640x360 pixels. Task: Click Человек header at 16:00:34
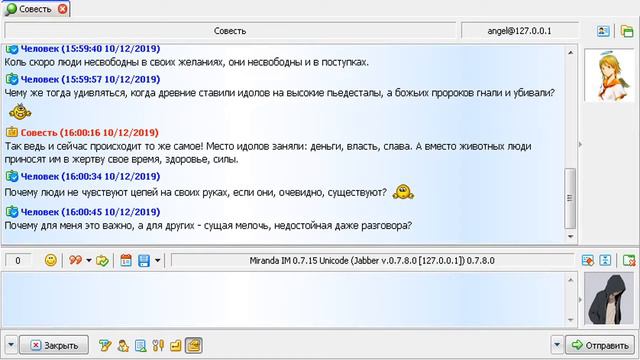pyautogui.click(x=90, y=176)
